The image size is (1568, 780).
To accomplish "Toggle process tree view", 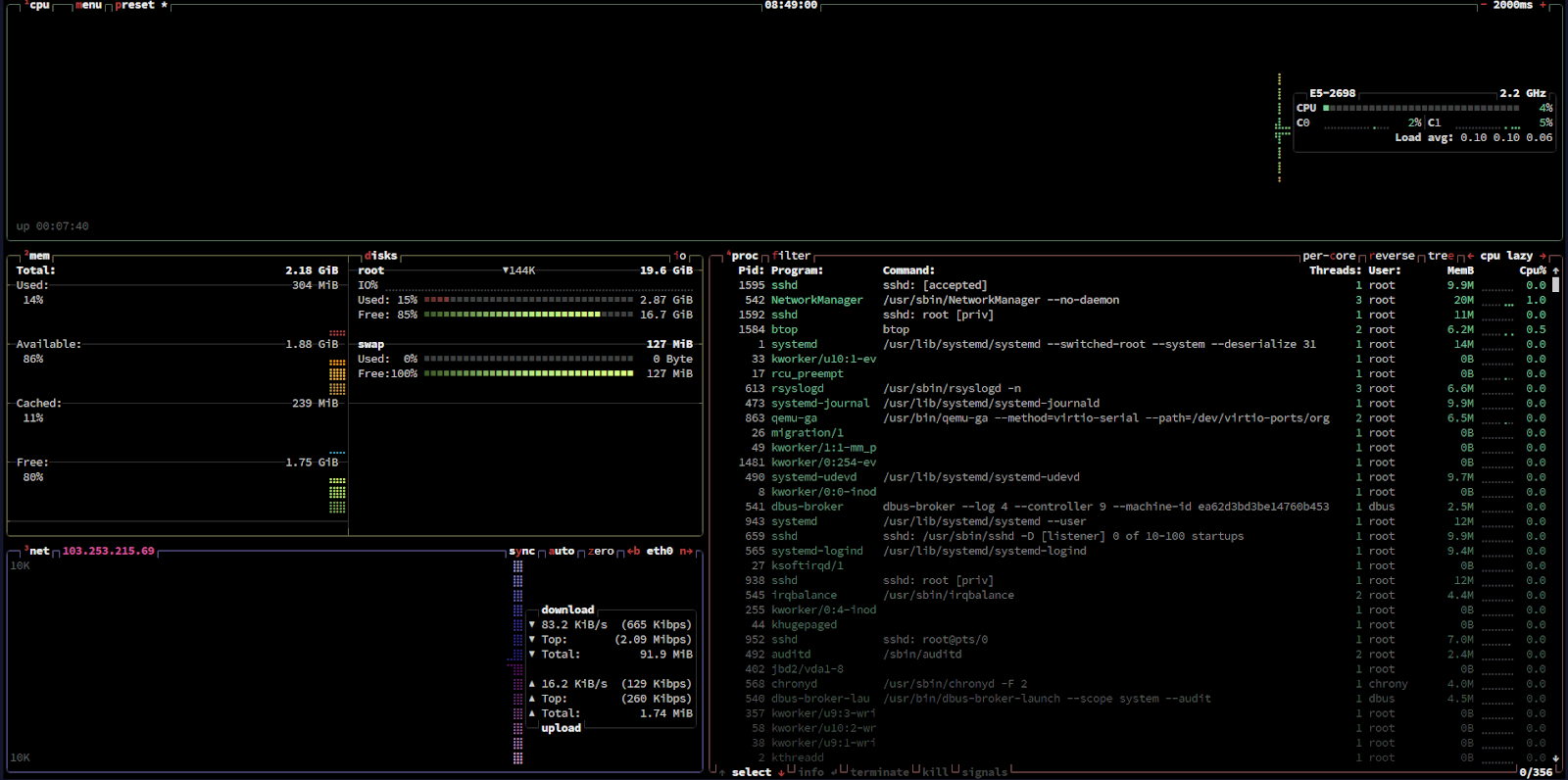I will click(1441, 256).
